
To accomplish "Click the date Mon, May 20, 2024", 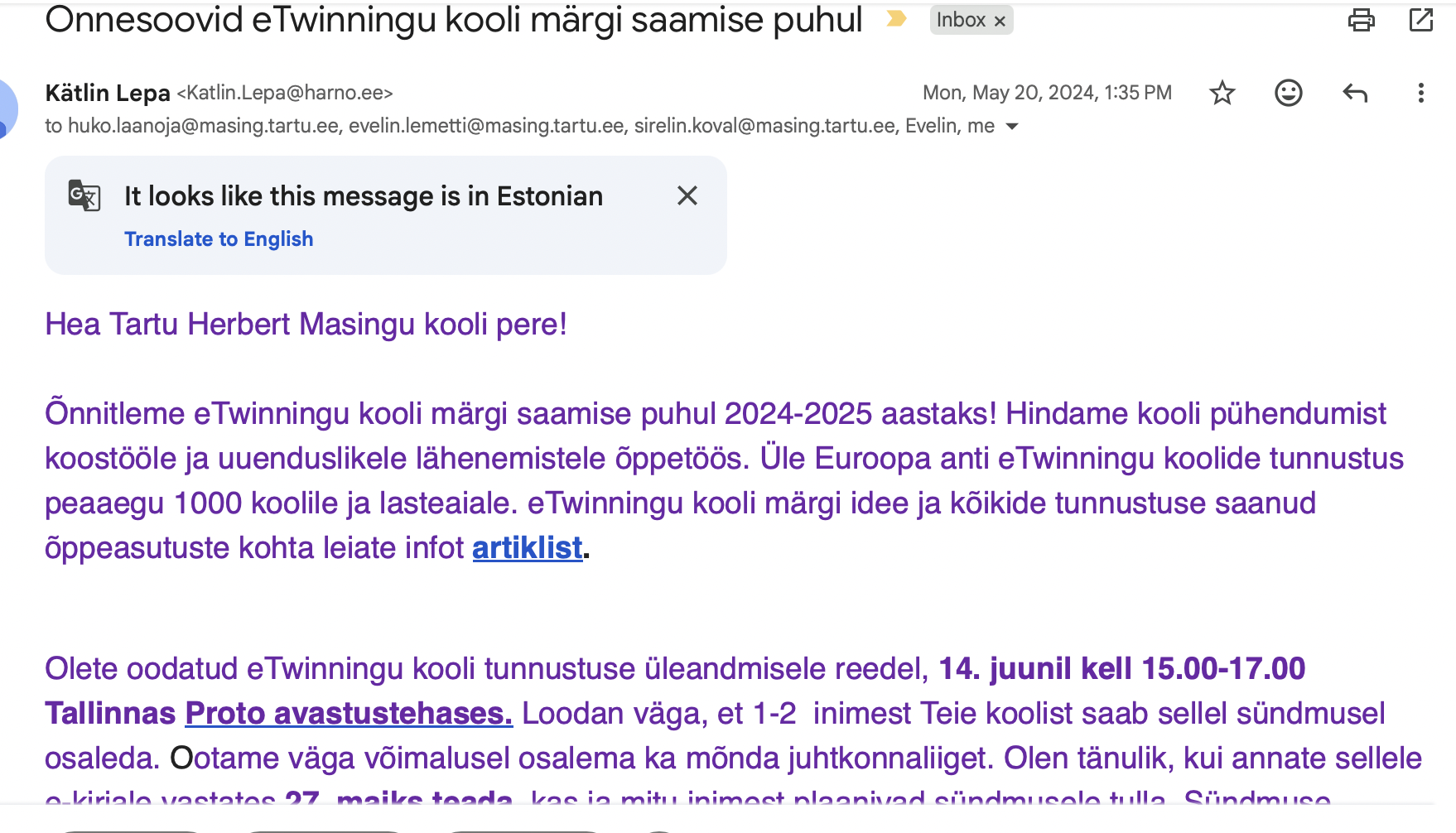I will 1047,93.
